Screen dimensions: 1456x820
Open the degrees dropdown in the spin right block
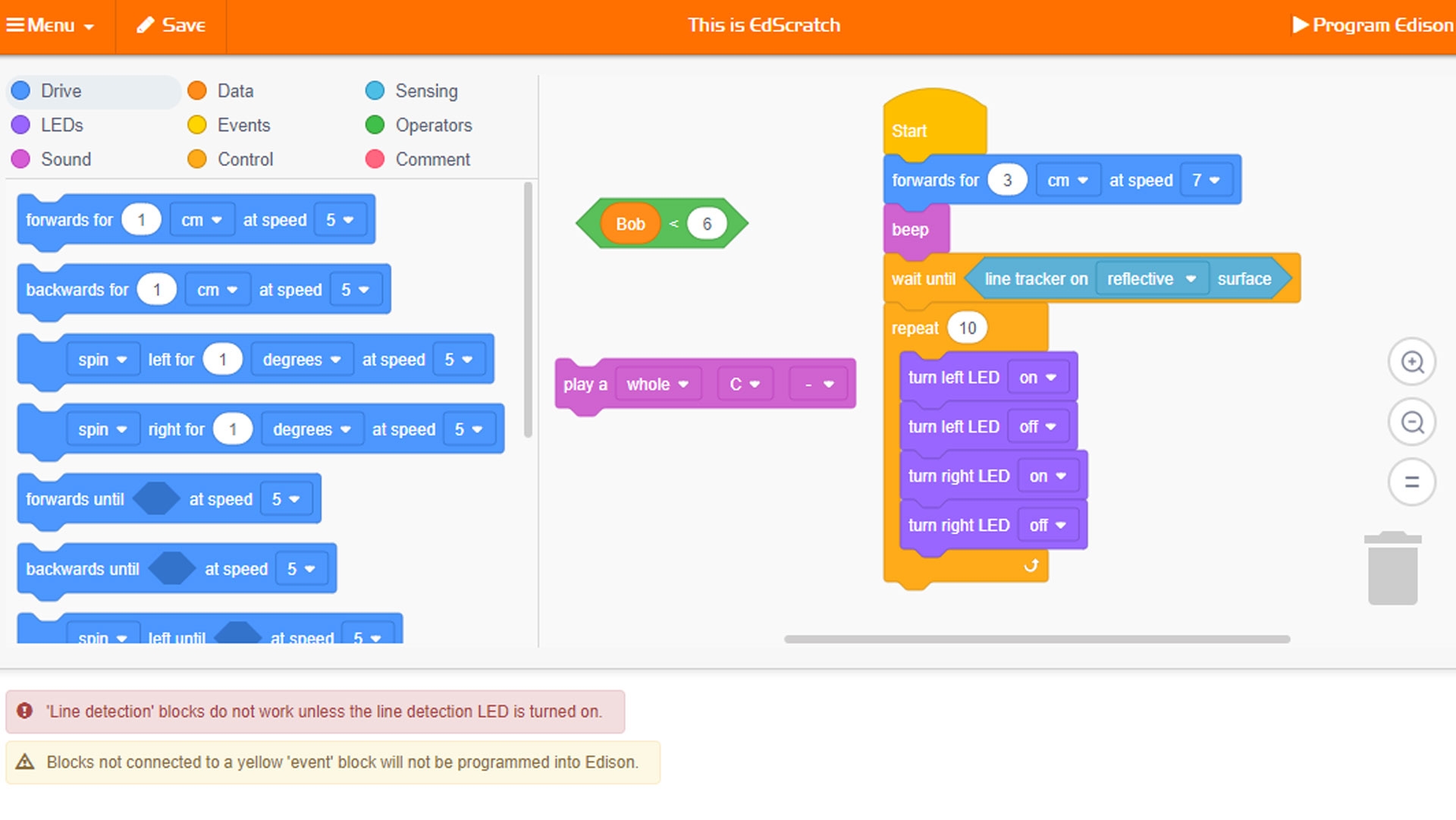312,429
